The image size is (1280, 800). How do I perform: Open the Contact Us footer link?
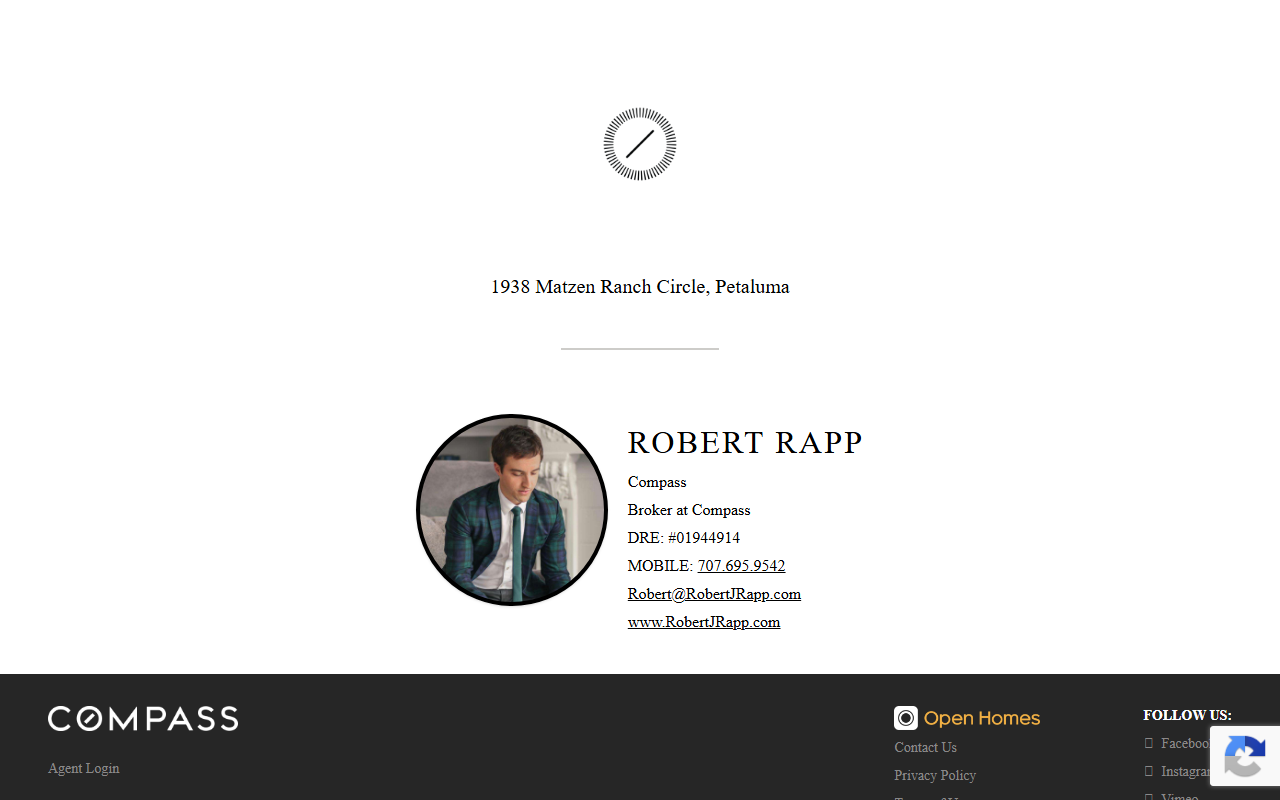click(925, 747)
